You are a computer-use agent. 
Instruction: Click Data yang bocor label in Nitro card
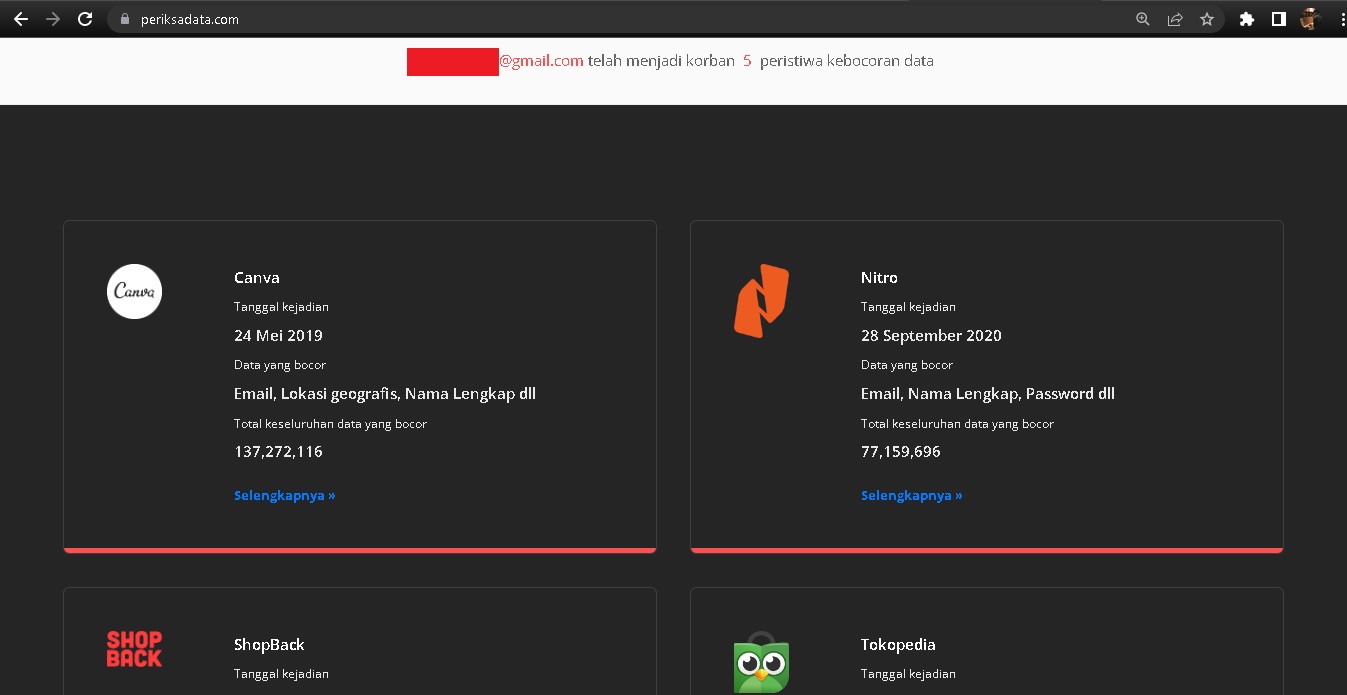pyautogui.click(x=907, y=365)
